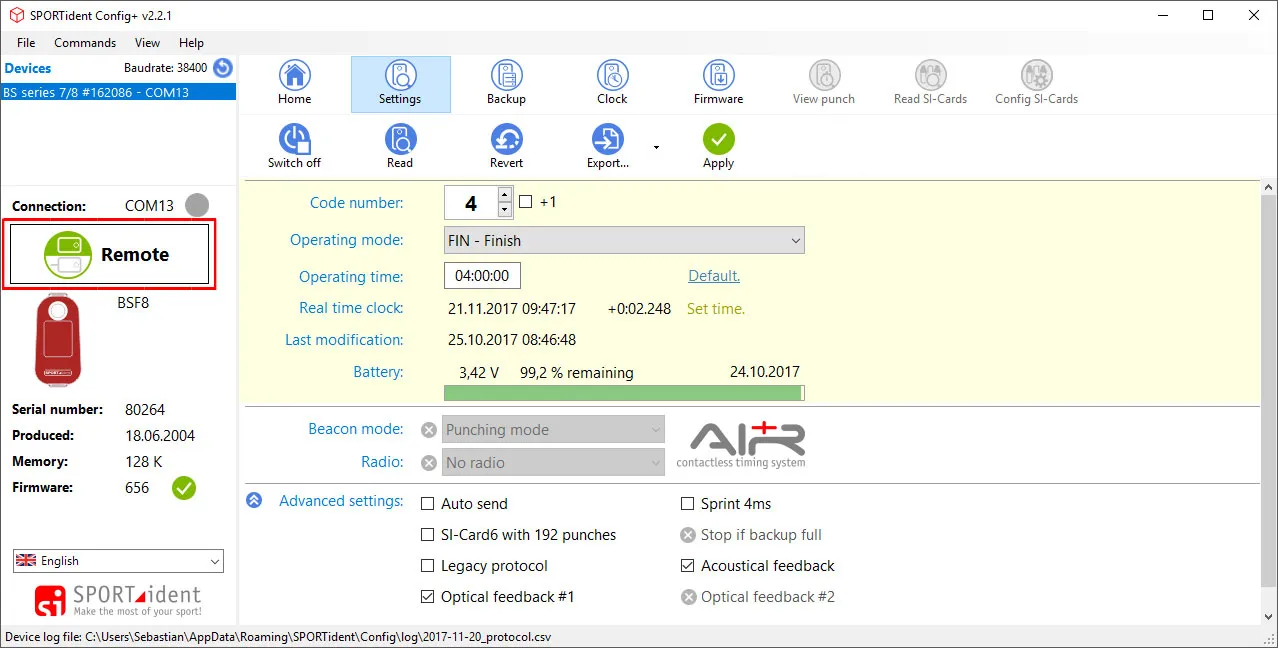Image resolution: width=1278 pixels, height=648 pixels.
Task: Open the Backup section
Action: (506, 84)
